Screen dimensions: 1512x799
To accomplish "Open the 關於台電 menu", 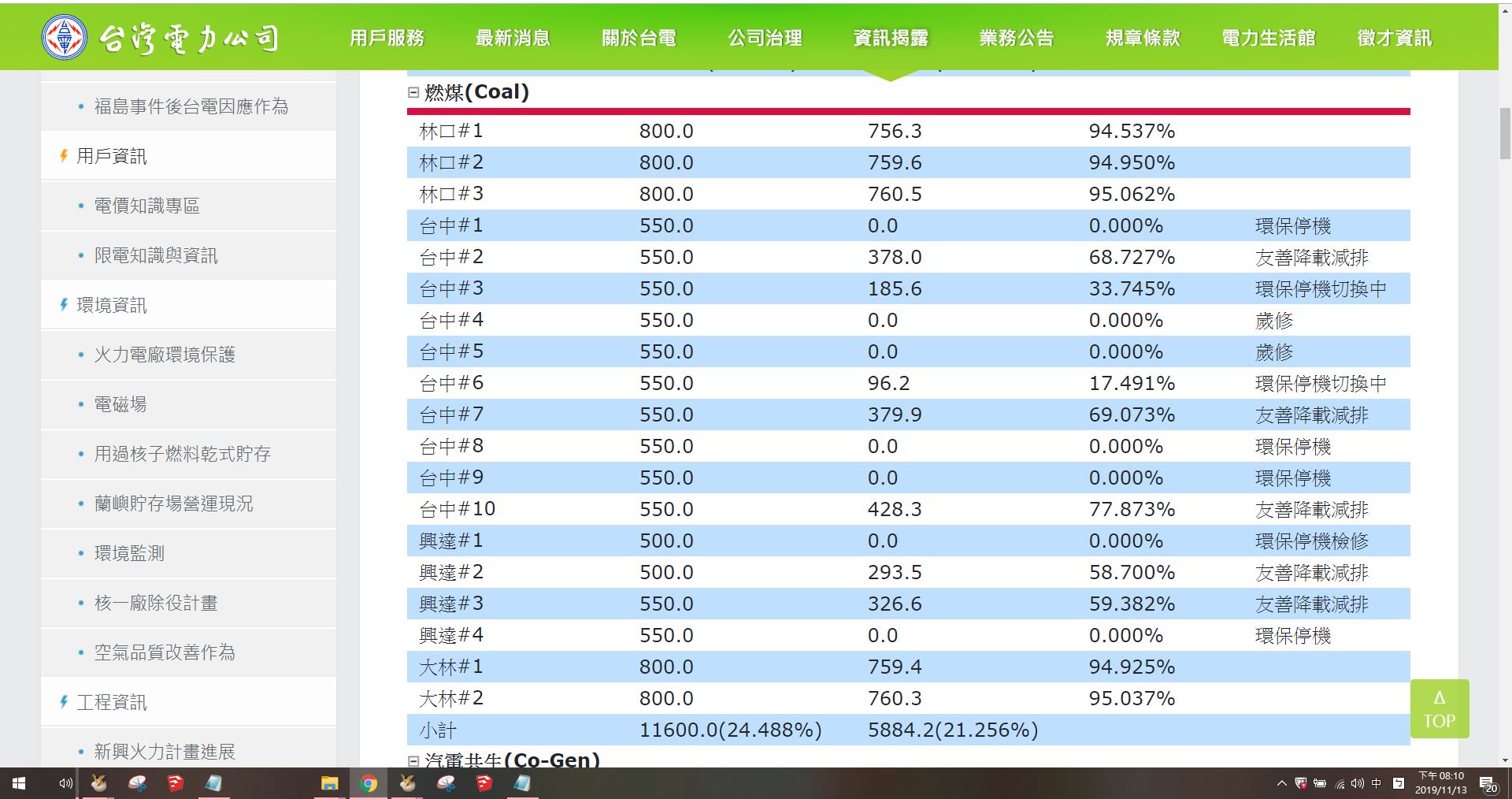I will tap(639, 38).
